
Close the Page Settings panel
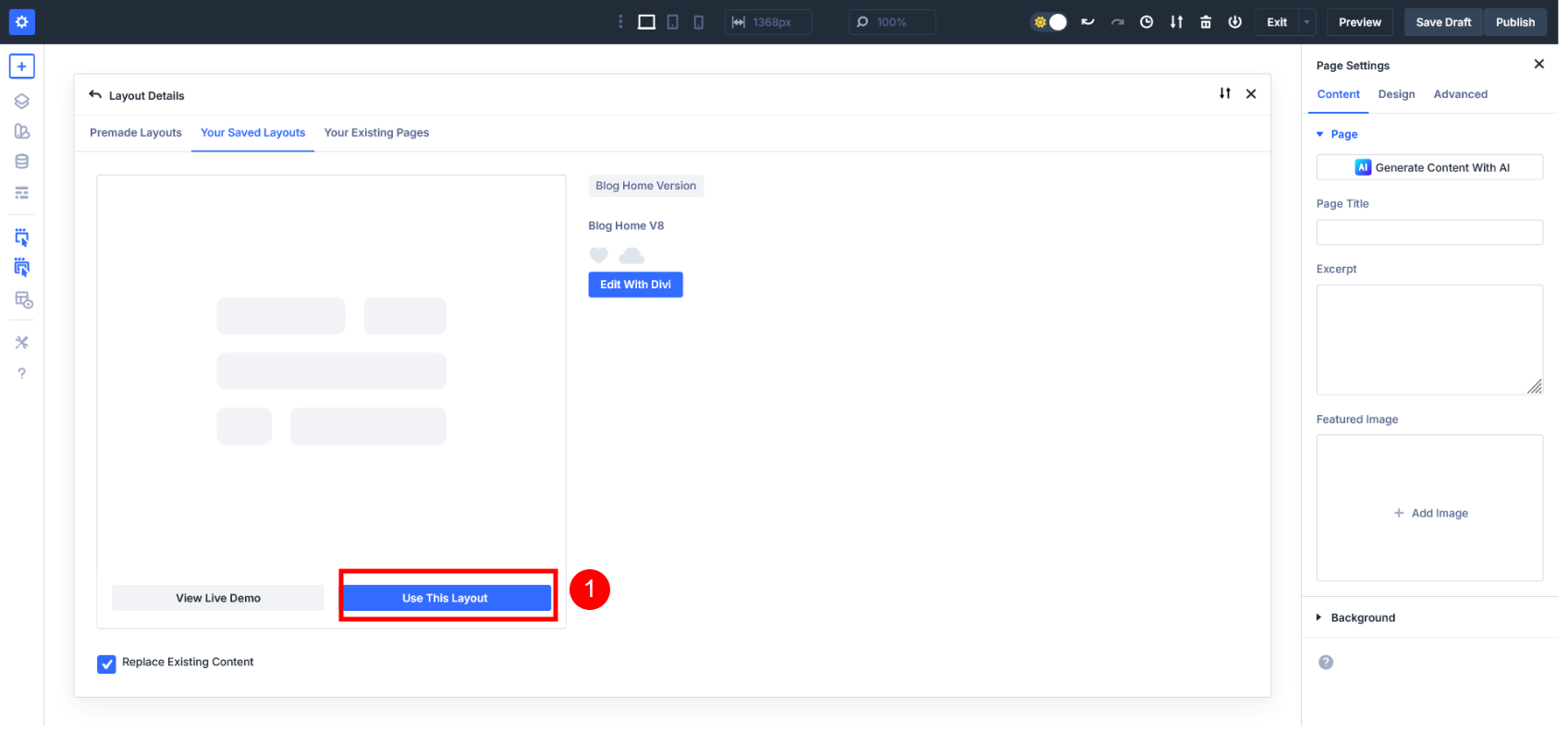tap(1538, 64)
